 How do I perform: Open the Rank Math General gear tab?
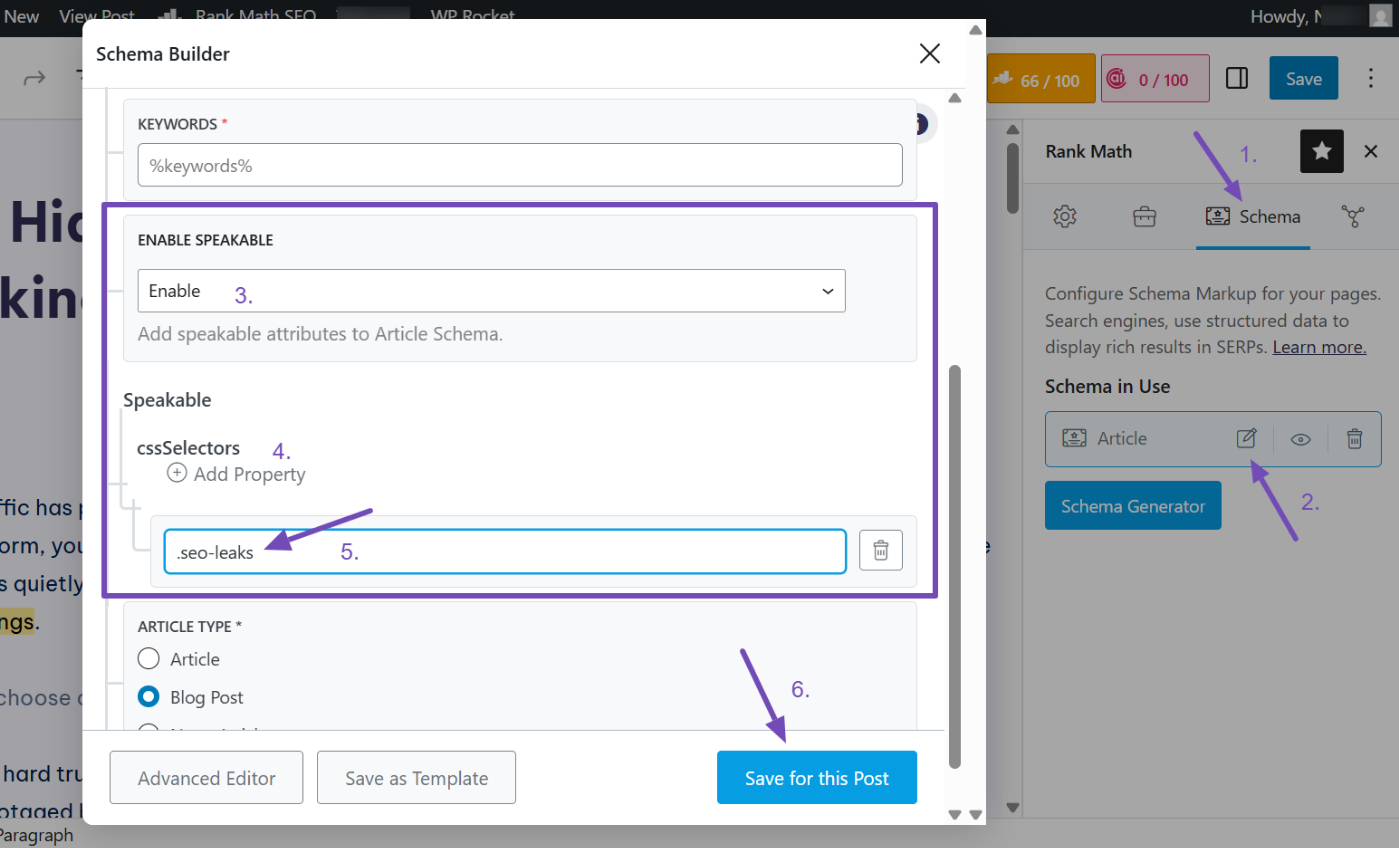coord(1065,216)
